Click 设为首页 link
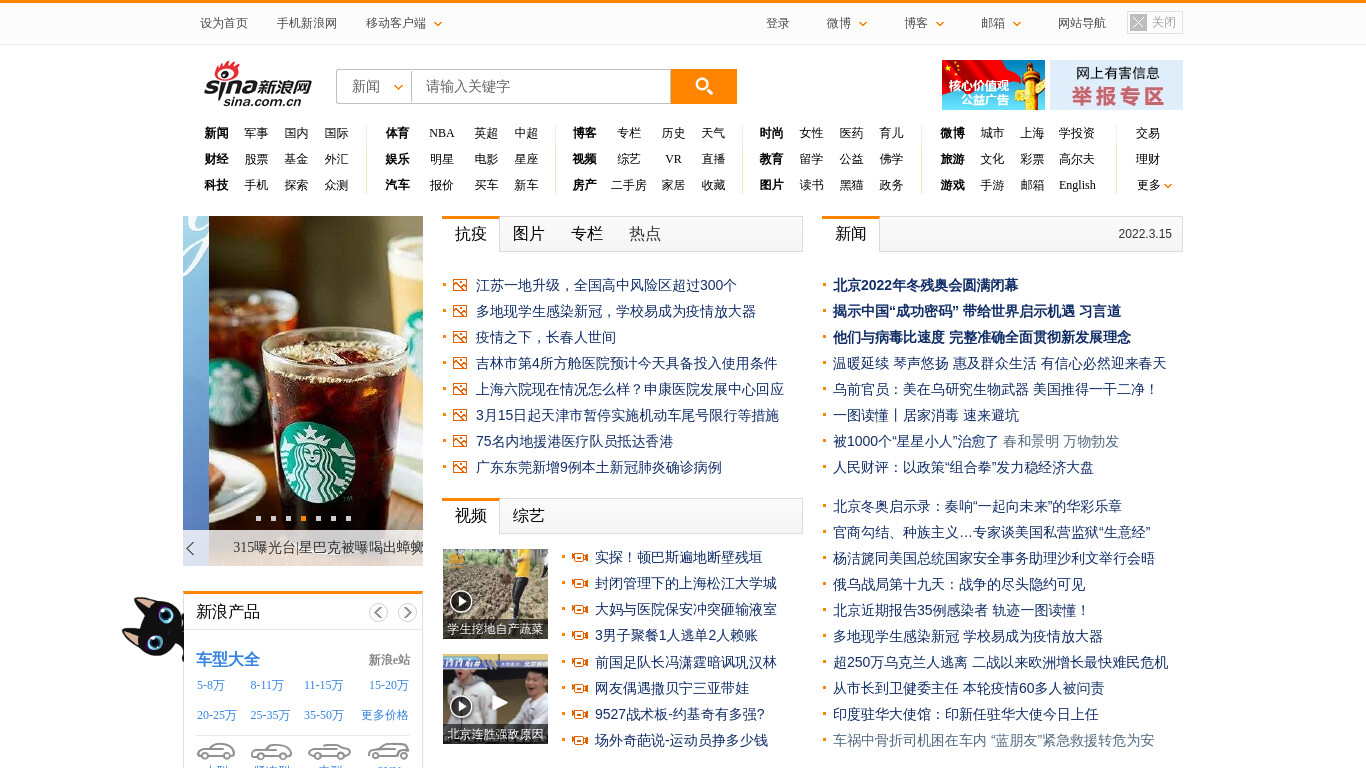 pyautogui.click(x=224, y=23)
